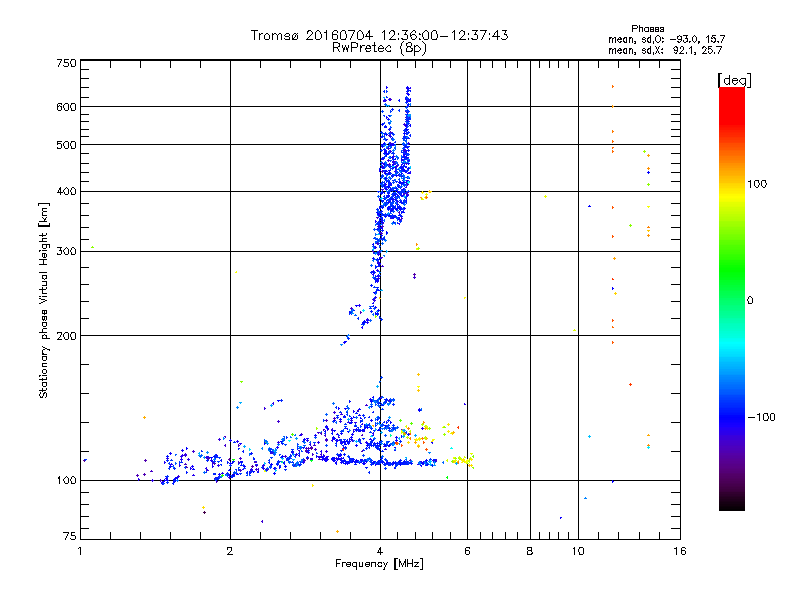The width and height of the screenshot is (800, 600).
Task: Click the y-axis tick label '75'
Action: coord(70,536)
